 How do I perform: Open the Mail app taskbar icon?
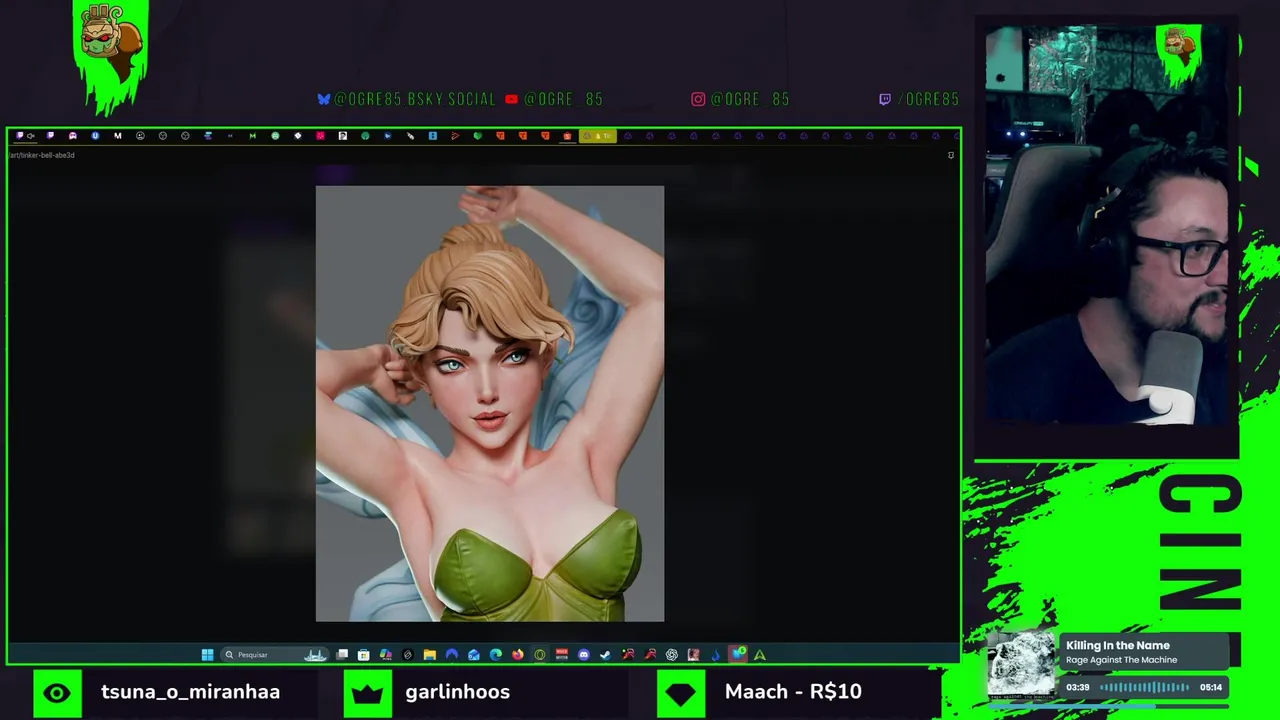pos(473,655)
